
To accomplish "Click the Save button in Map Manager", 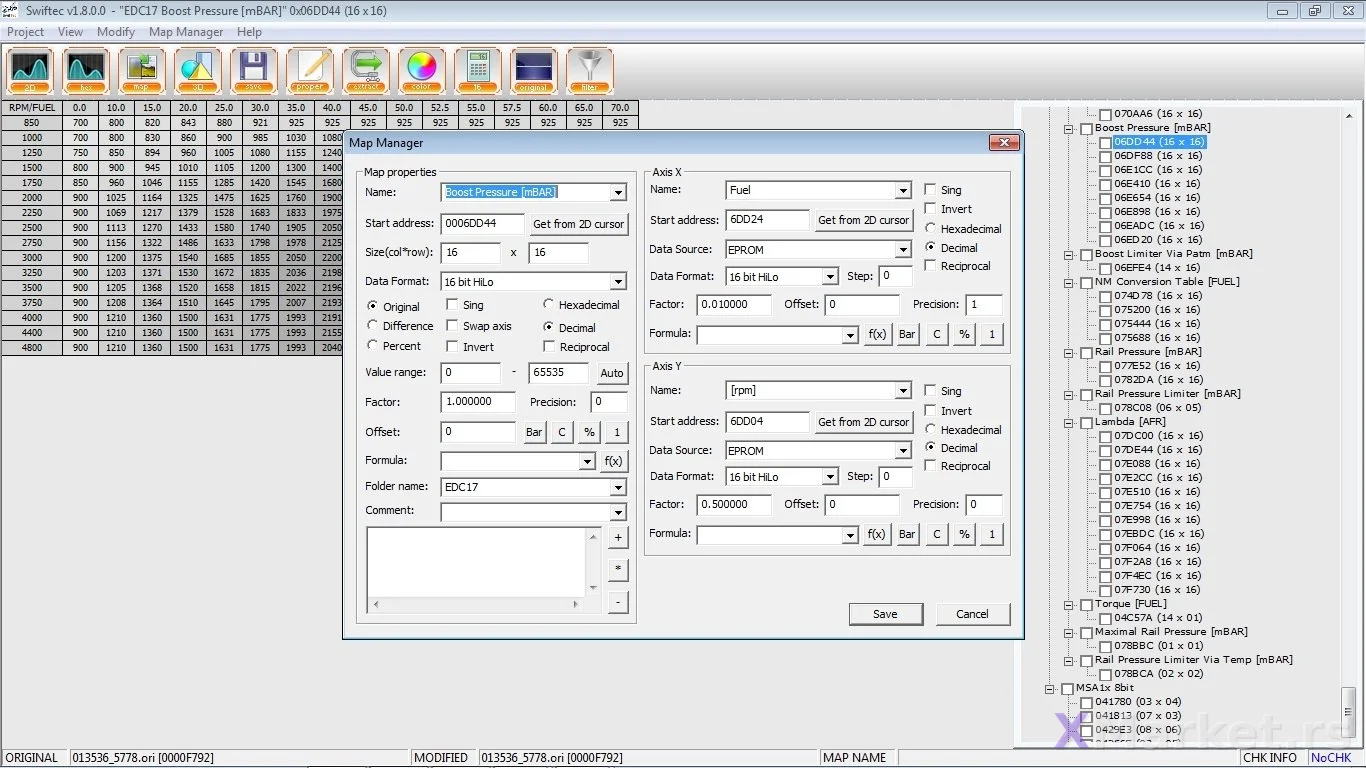I will pyautogui.click(x=885, y=614).
